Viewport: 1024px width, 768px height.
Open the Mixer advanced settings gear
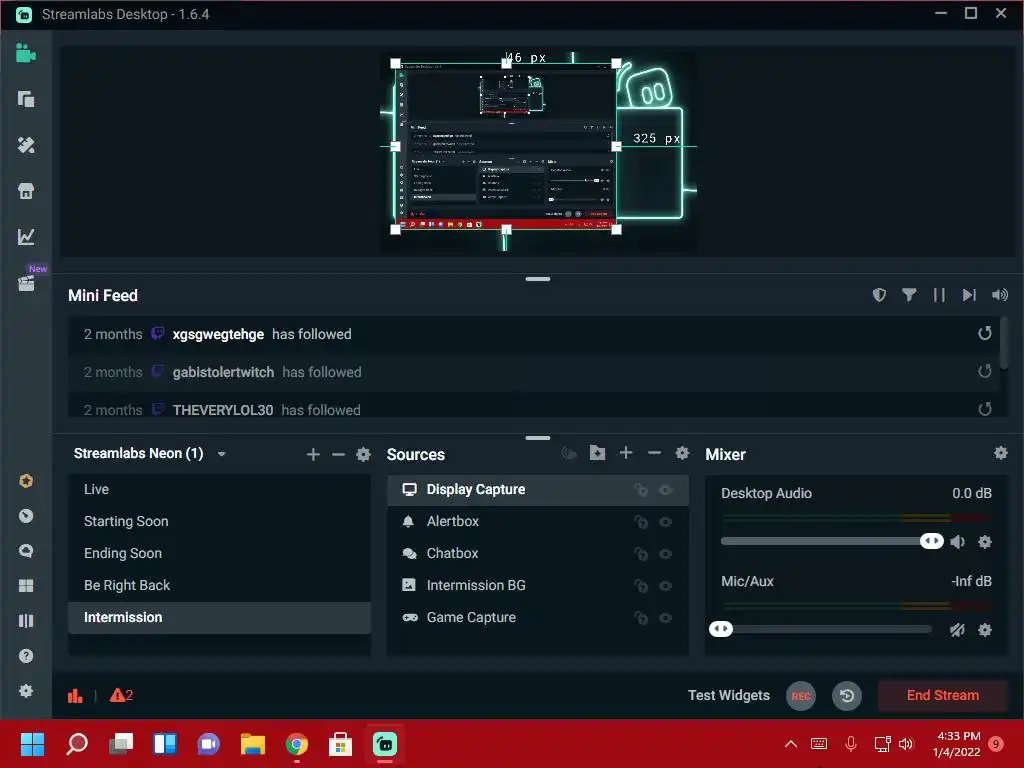1000,453
